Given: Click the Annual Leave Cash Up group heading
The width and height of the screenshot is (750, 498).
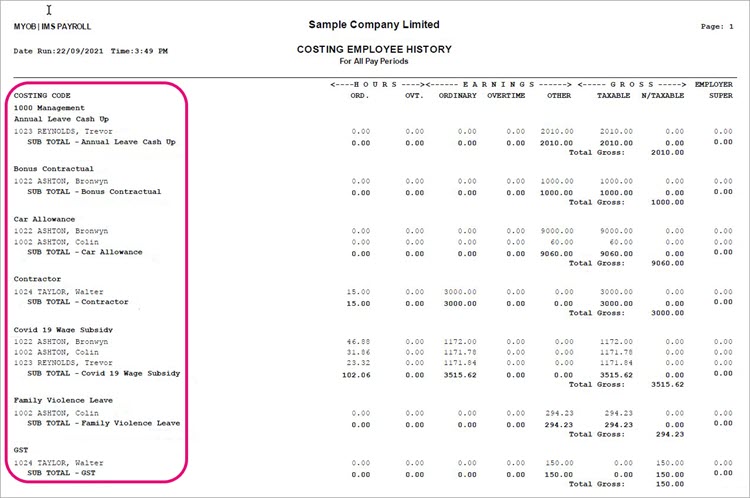Looking at the screenshot, I should (62, 119).
